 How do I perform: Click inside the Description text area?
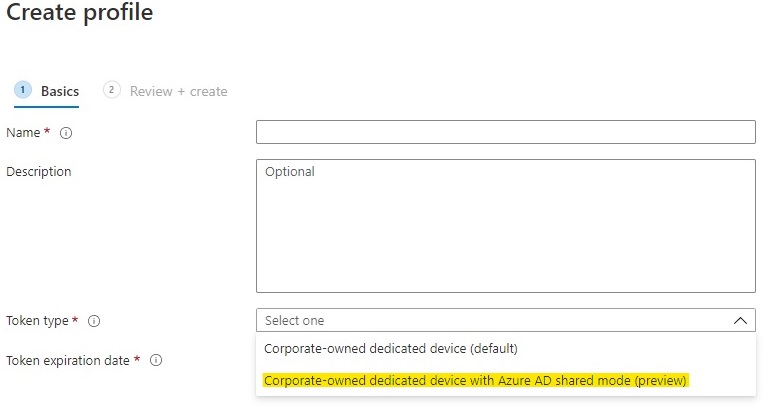click(505, 225)
